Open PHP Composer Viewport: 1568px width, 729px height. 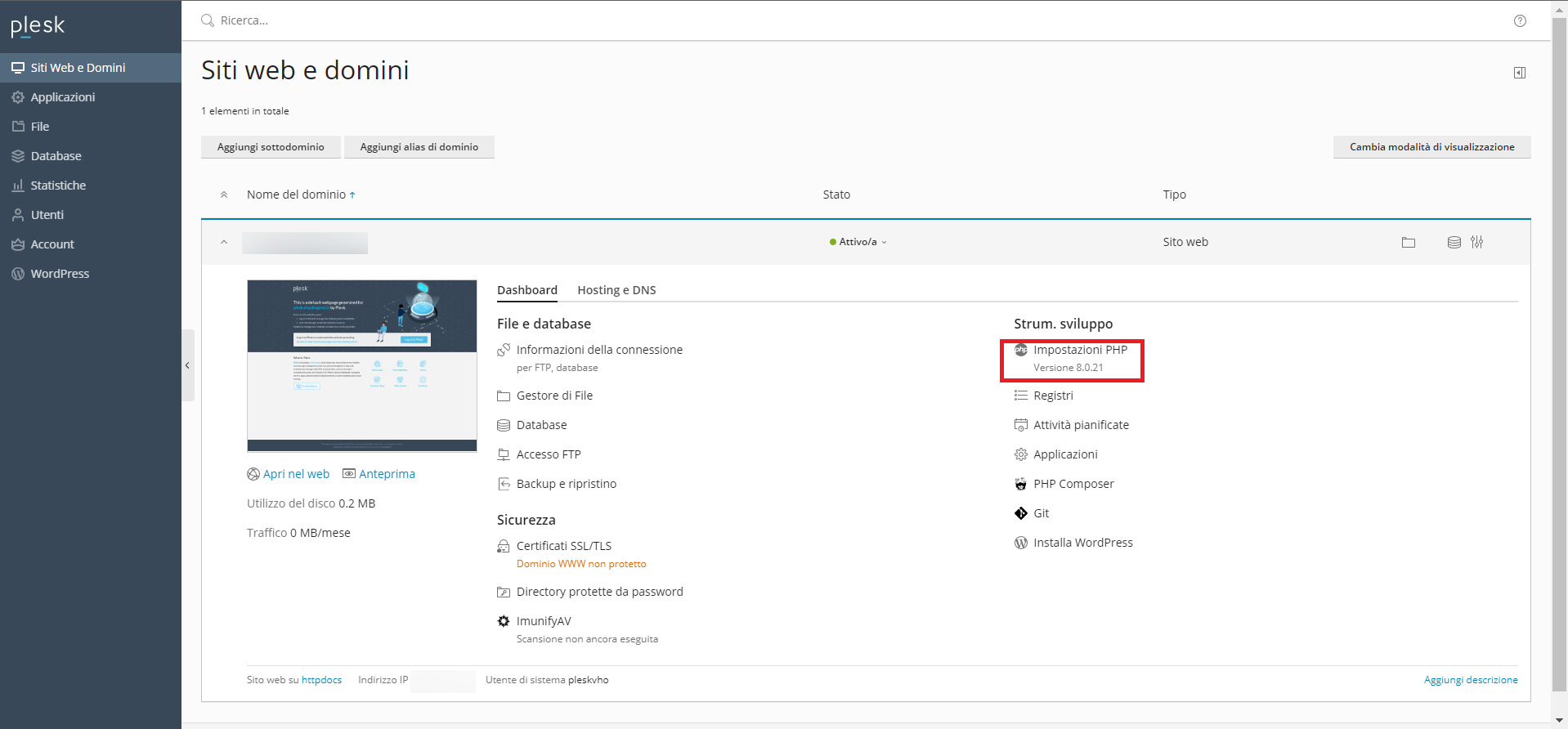(x=1073, y=484)
